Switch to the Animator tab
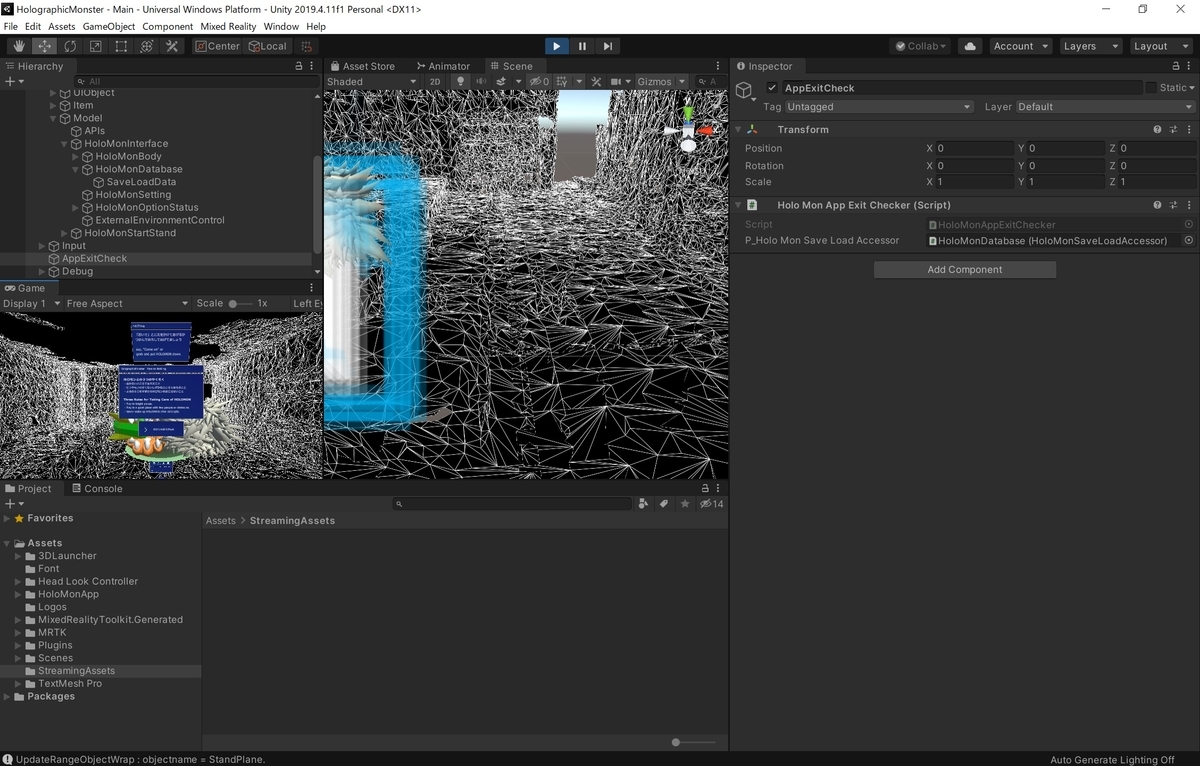This screenshot has width=1200, height=766. [x=443, y=66]
